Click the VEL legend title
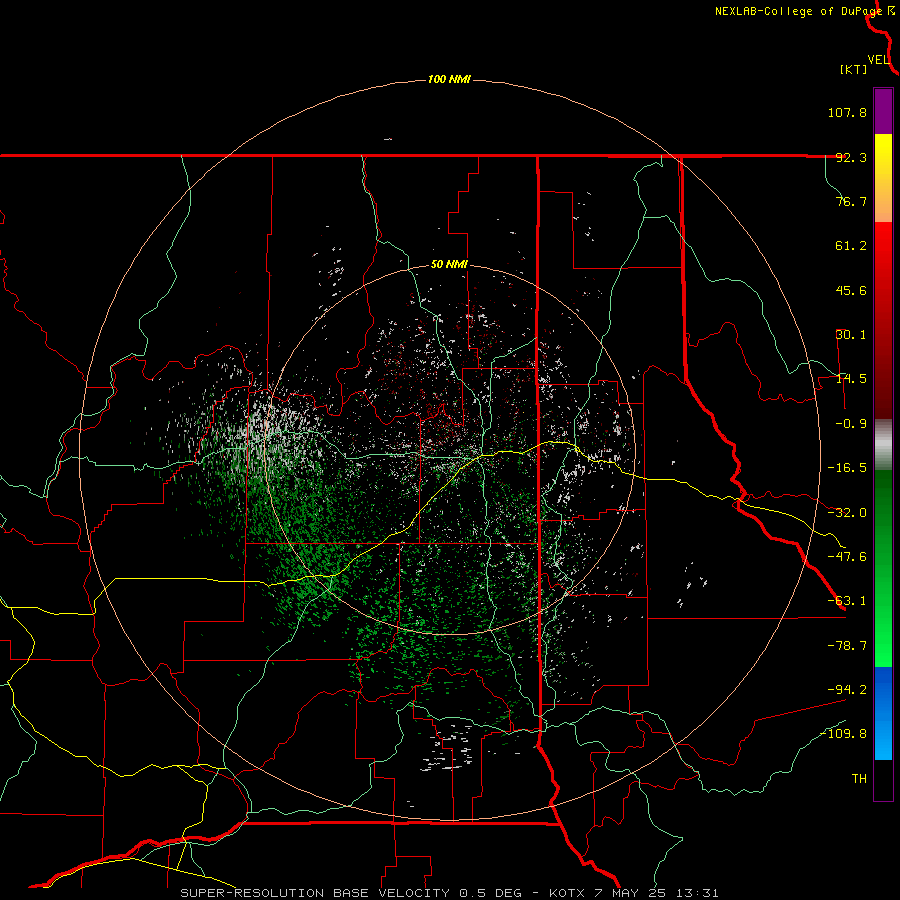 879,60
